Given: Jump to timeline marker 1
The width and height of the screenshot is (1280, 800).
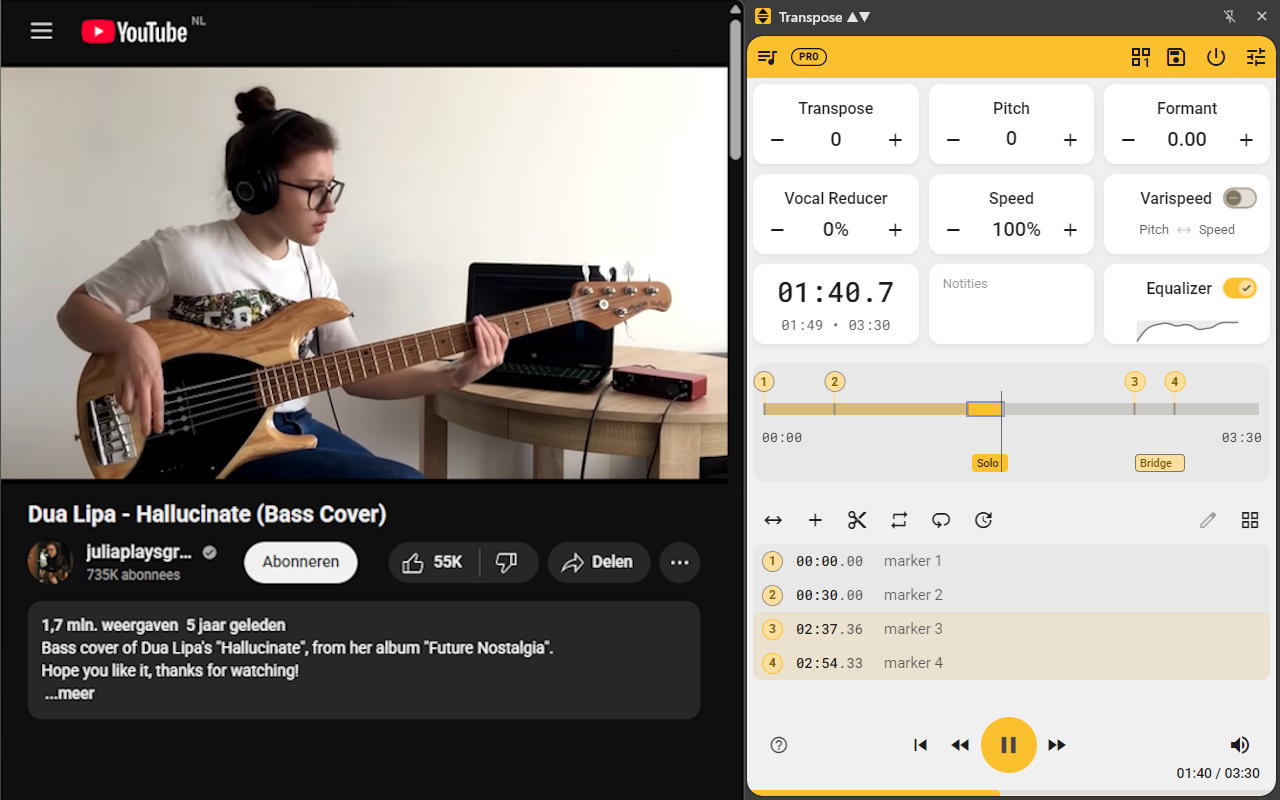Looking at the screenshot, I should [764, 381].
